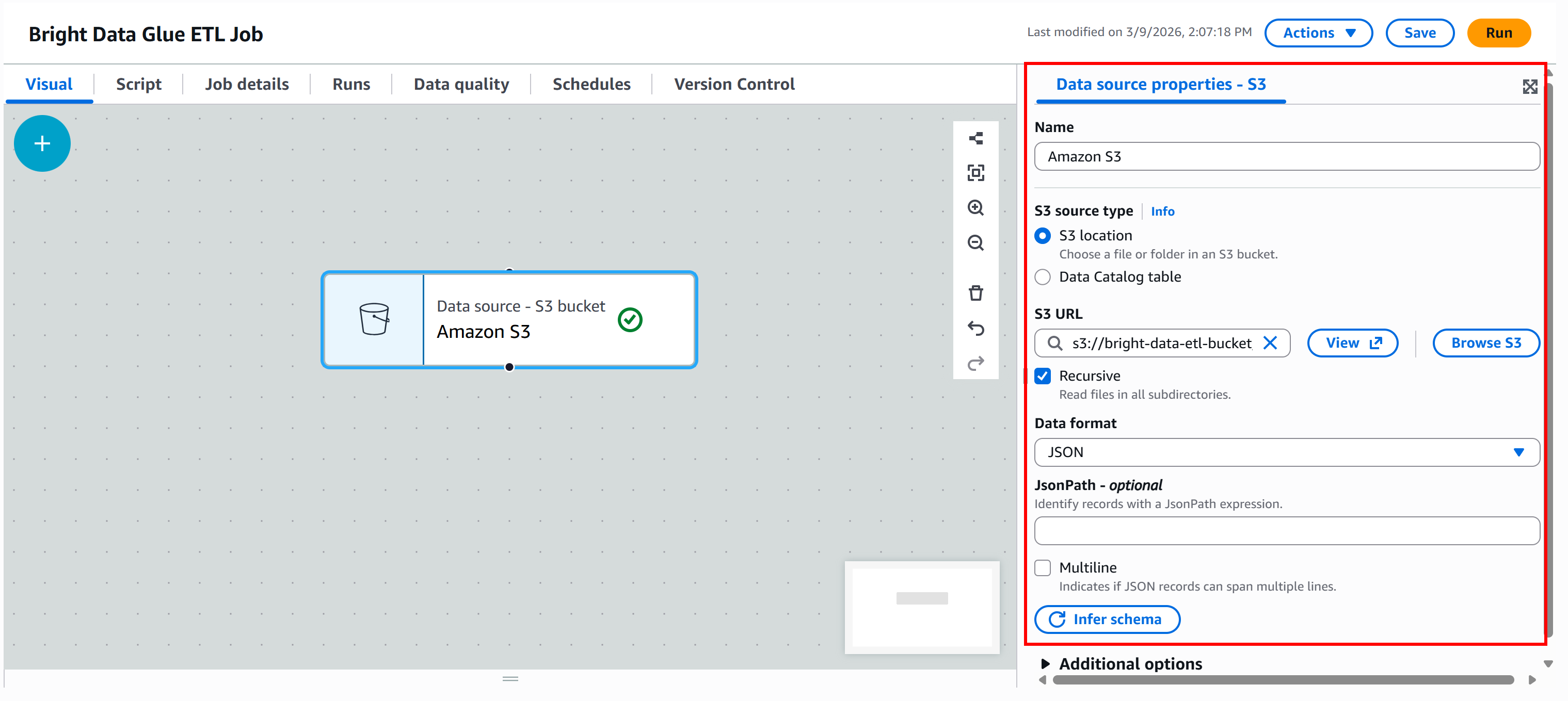Viewport: 1568px width, 701px height.
Task: Open the Data quality tab
Action: tap(461, 84)
